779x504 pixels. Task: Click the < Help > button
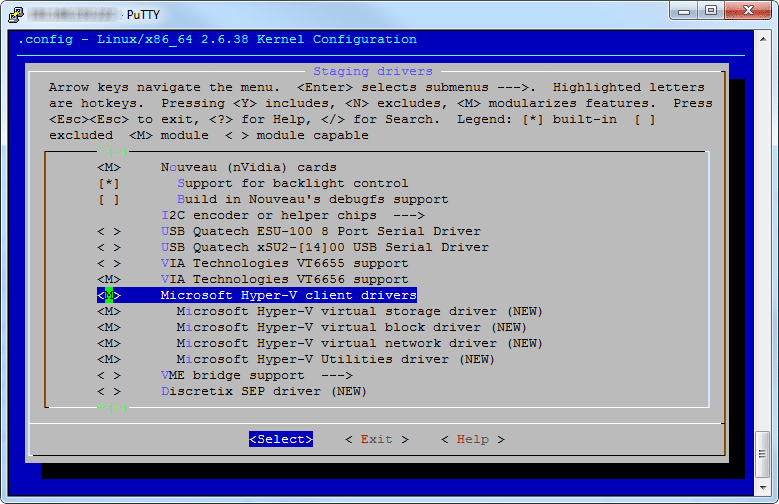pos(472,439)
